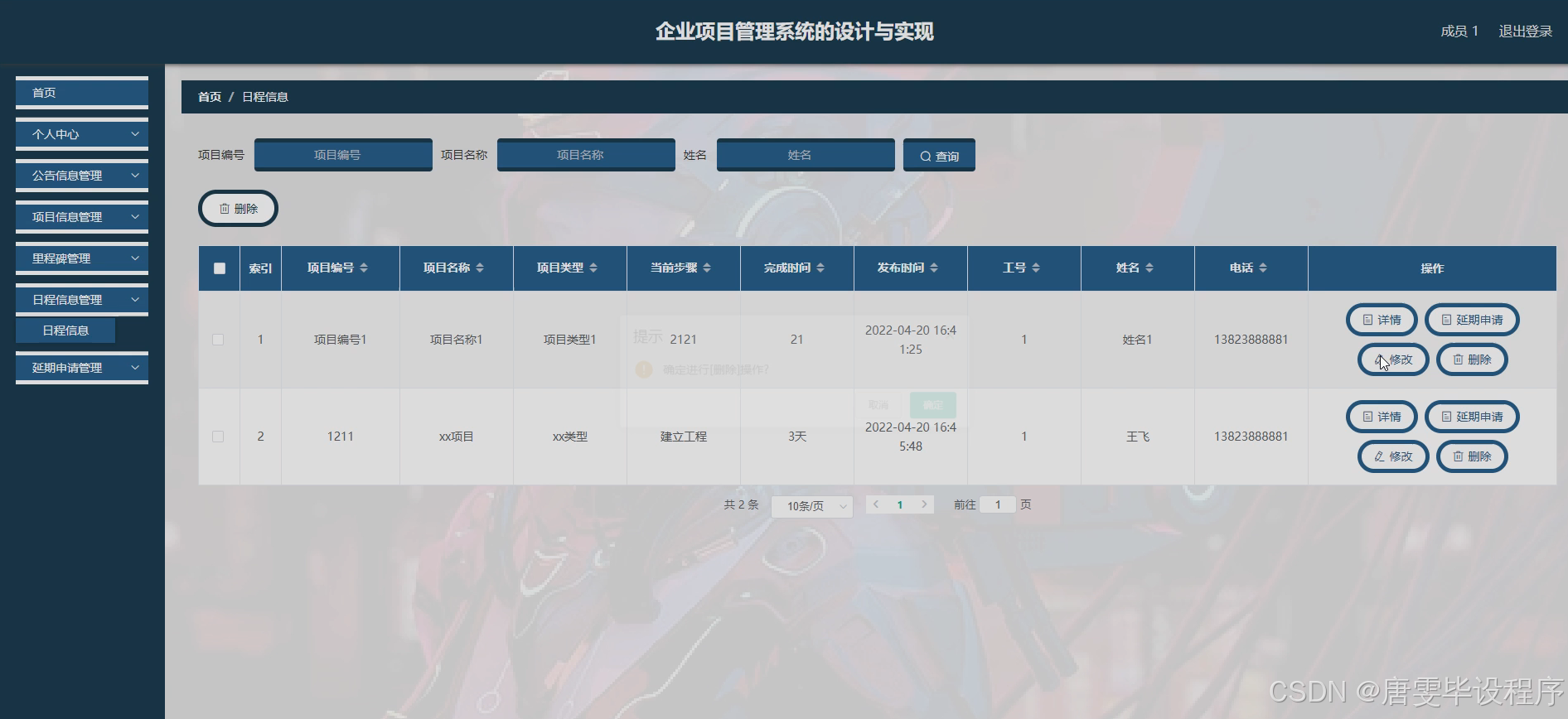Collapse 日程信息管理 sidebar menu
Image resolution: width=1568 pixels, height=719 pixels.
pos(82,300)
